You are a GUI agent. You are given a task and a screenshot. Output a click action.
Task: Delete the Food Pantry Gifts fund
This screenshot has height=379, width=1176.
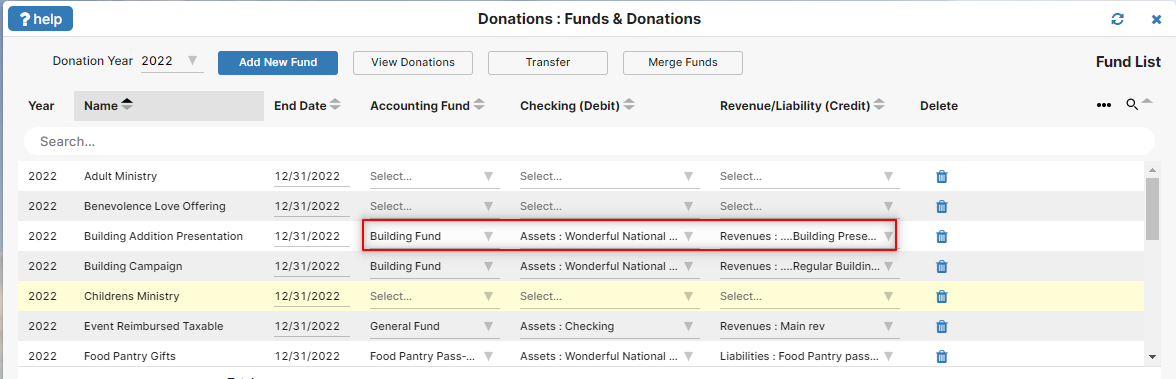coord(942,356)
